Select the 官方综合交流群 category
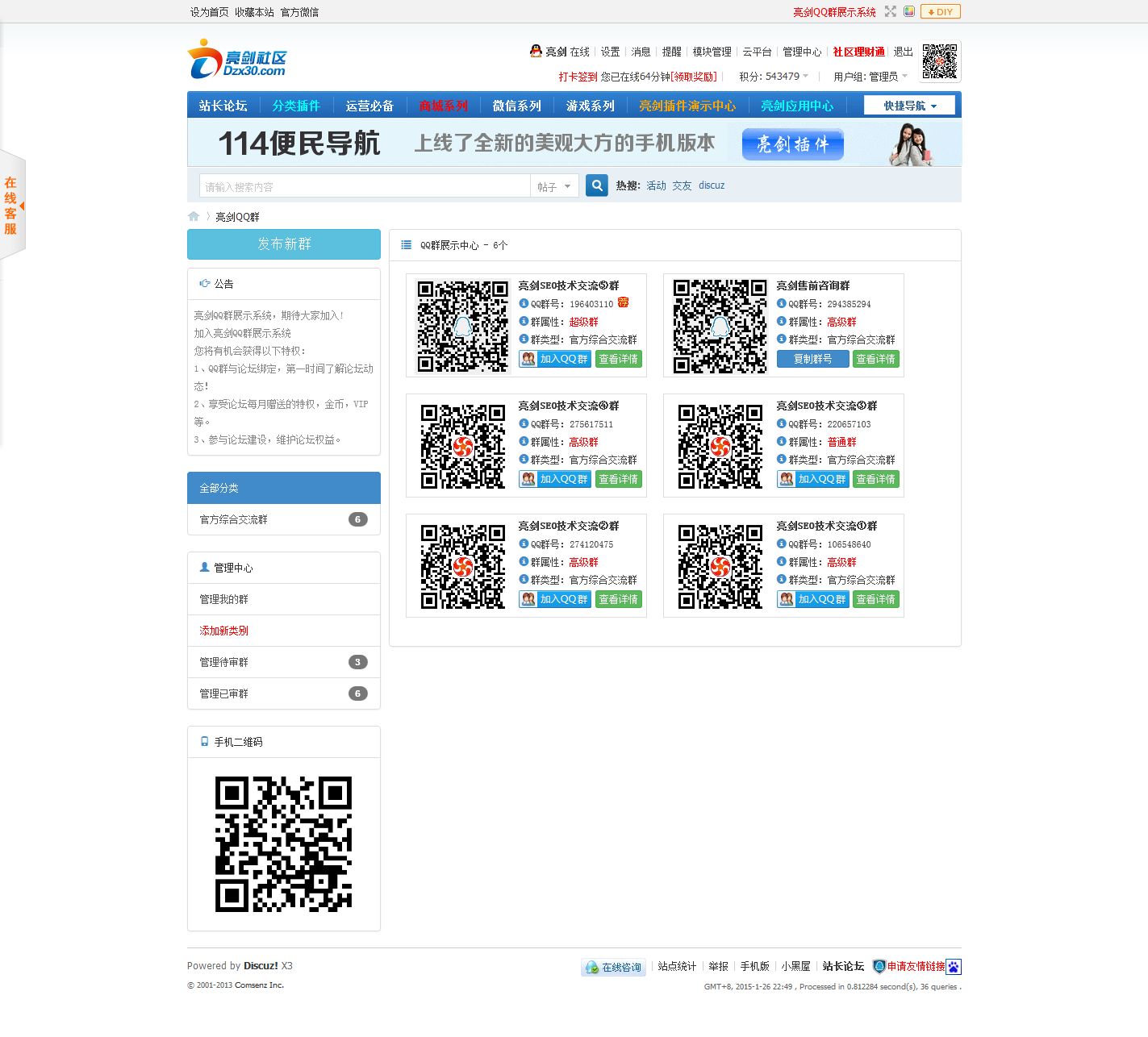1148x1037 pixels. [284, 519]
